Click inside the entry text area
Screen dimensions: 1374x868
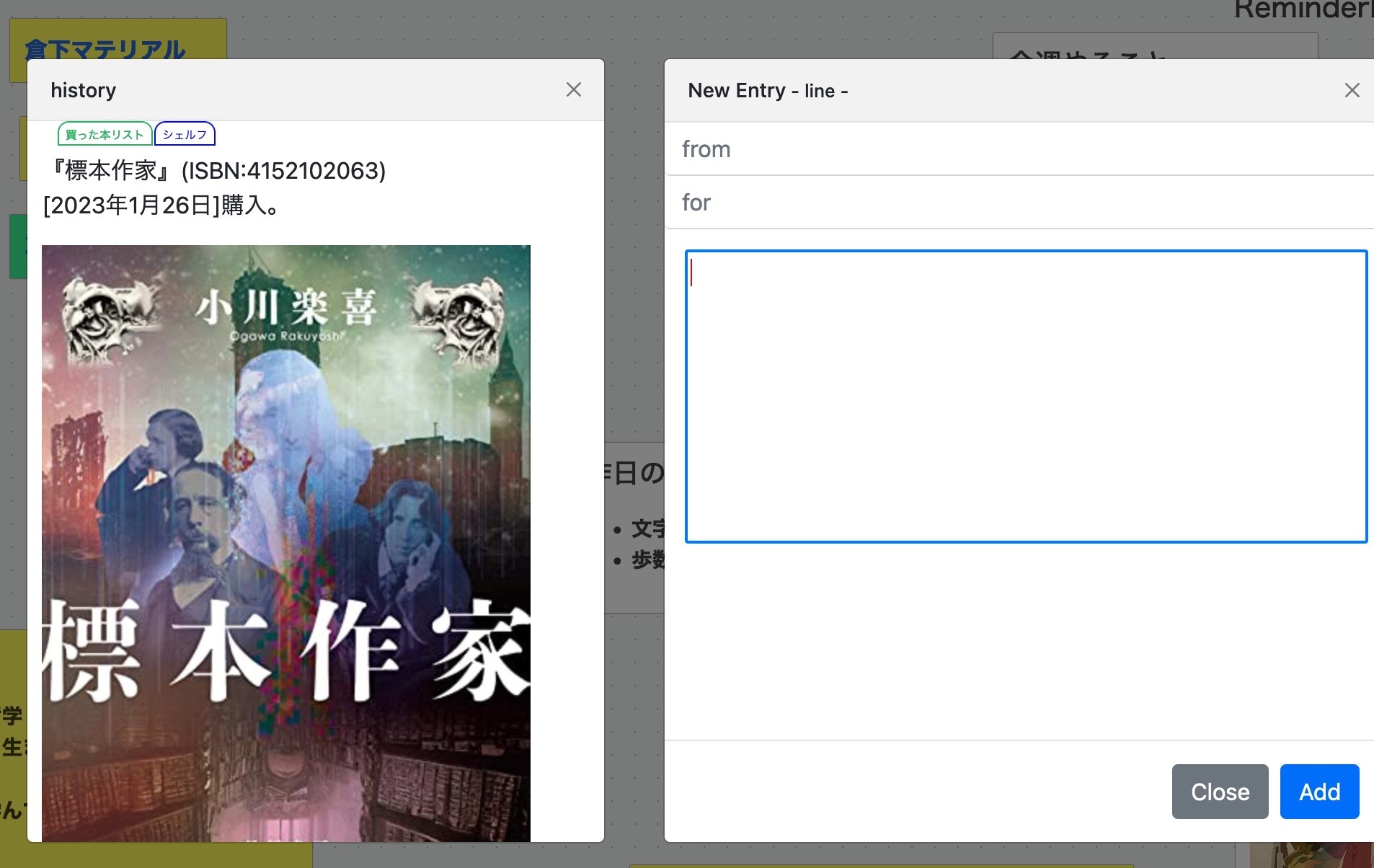tap(1026, 396)
